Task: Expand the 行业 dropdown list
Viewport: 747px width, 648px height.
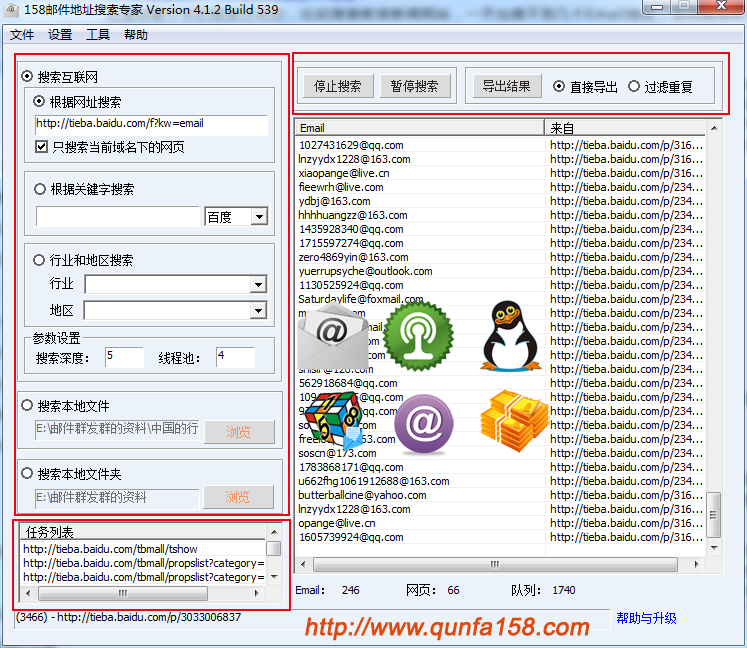Action: click(258, 284)
